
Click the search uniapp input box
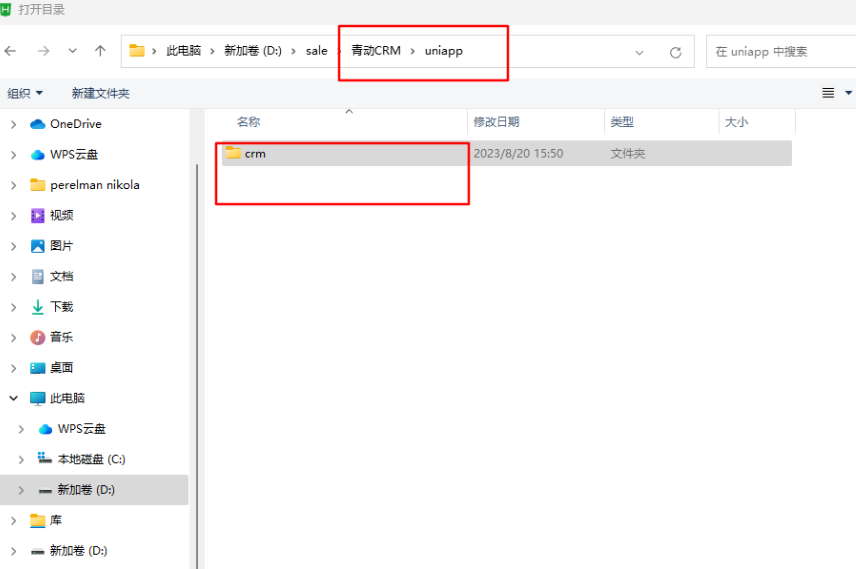tap(775, 51)
